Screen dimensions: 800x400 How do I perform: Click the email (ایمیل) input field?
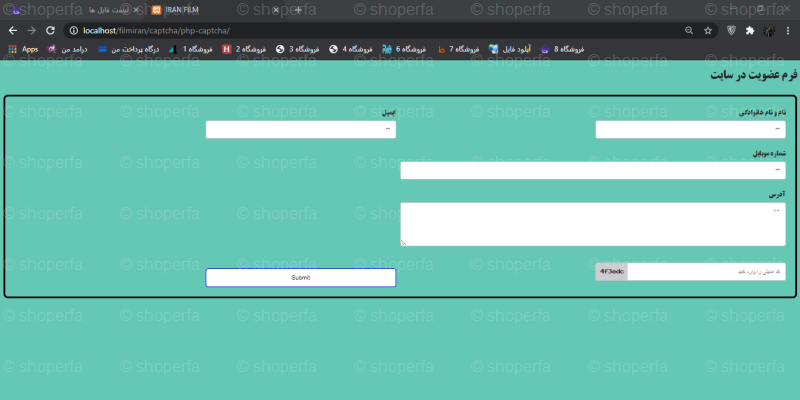click(x=300, y=129)
